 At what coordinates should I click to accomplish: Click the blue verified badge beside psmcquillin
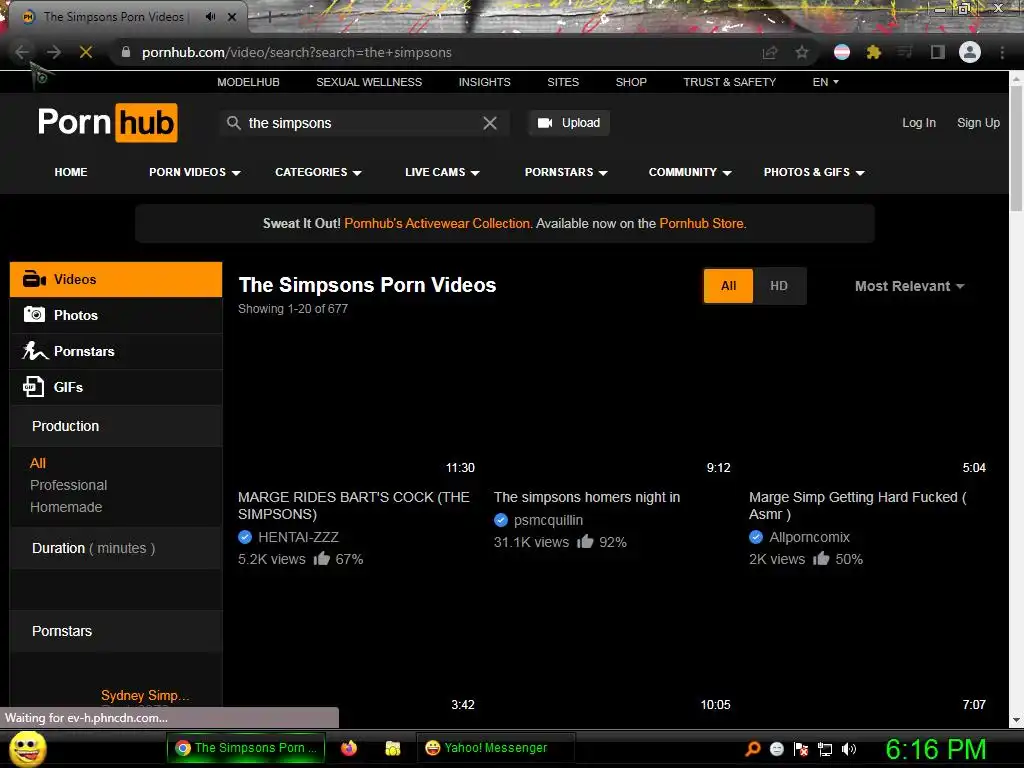(501, 520)
